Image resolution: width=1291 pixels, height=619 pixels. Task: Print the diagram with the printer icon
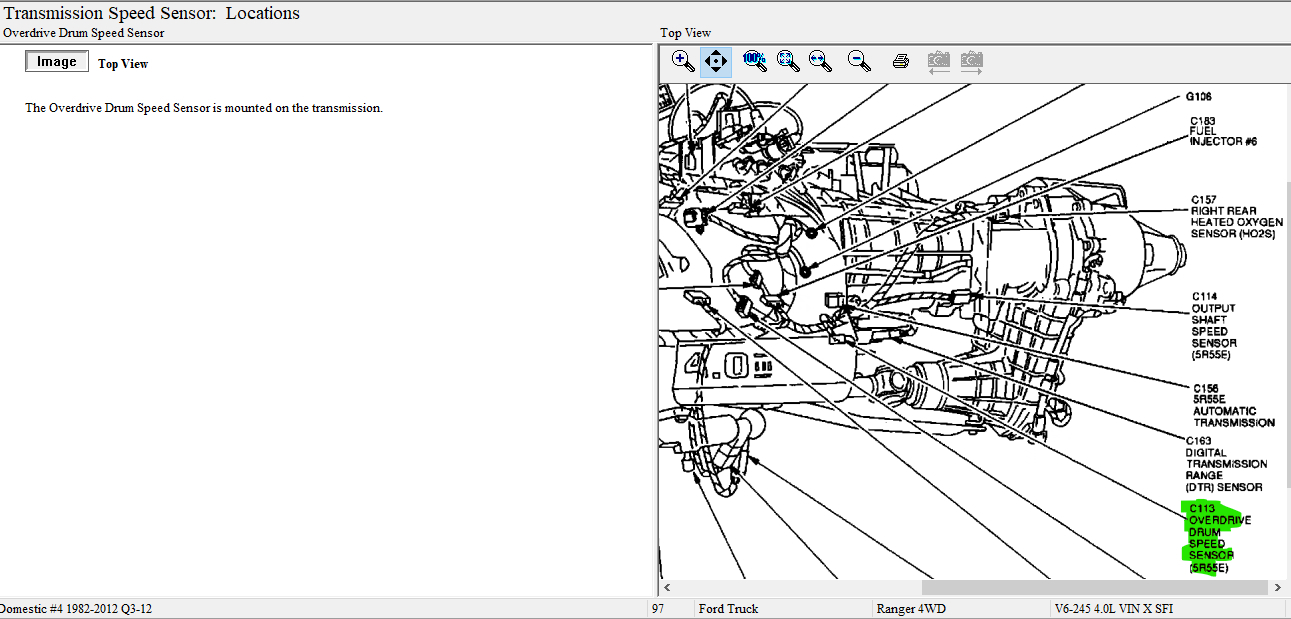click(900, 61)
